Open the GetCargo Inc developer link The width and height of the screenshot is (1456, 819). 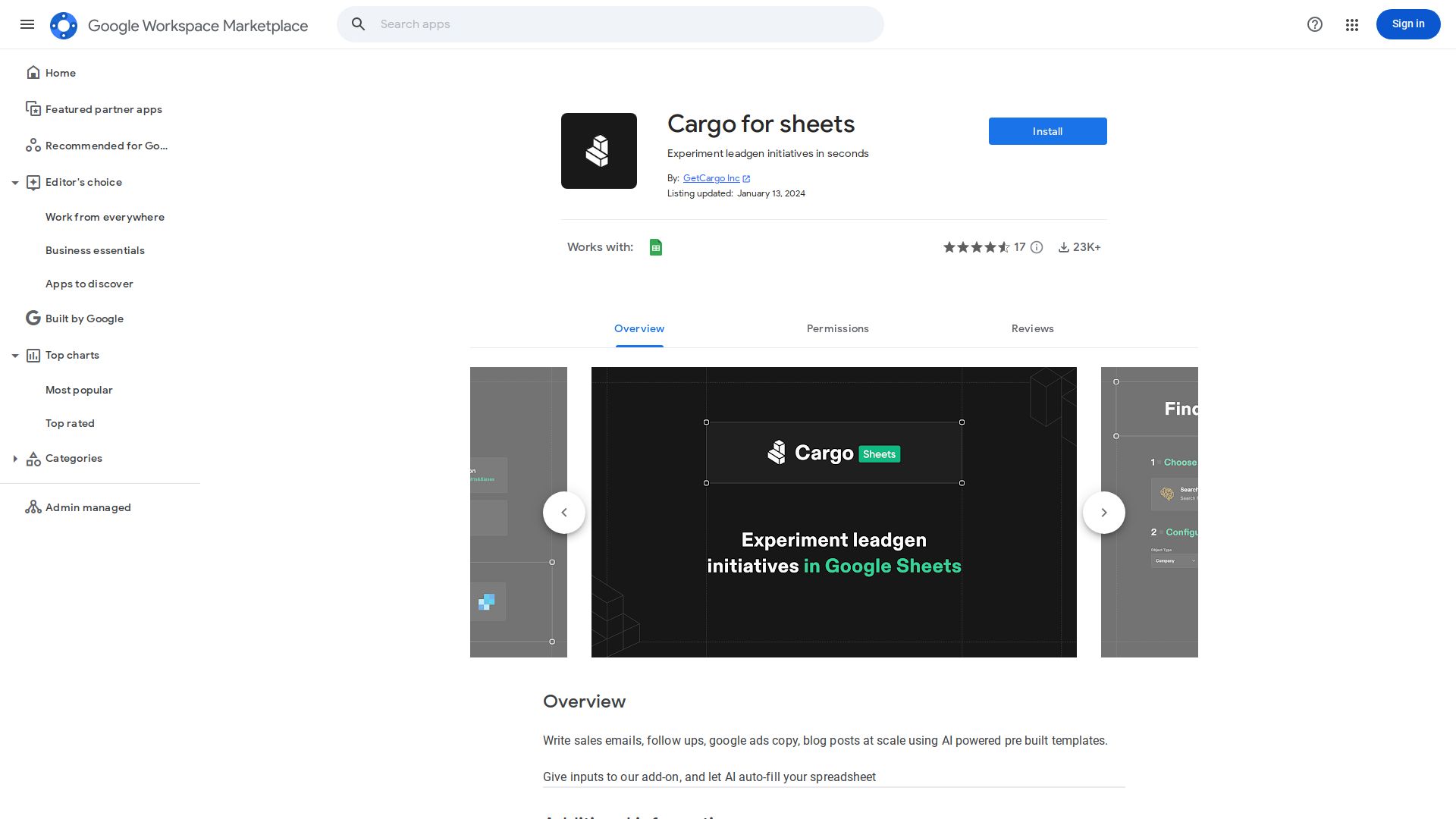pos(711,178)
